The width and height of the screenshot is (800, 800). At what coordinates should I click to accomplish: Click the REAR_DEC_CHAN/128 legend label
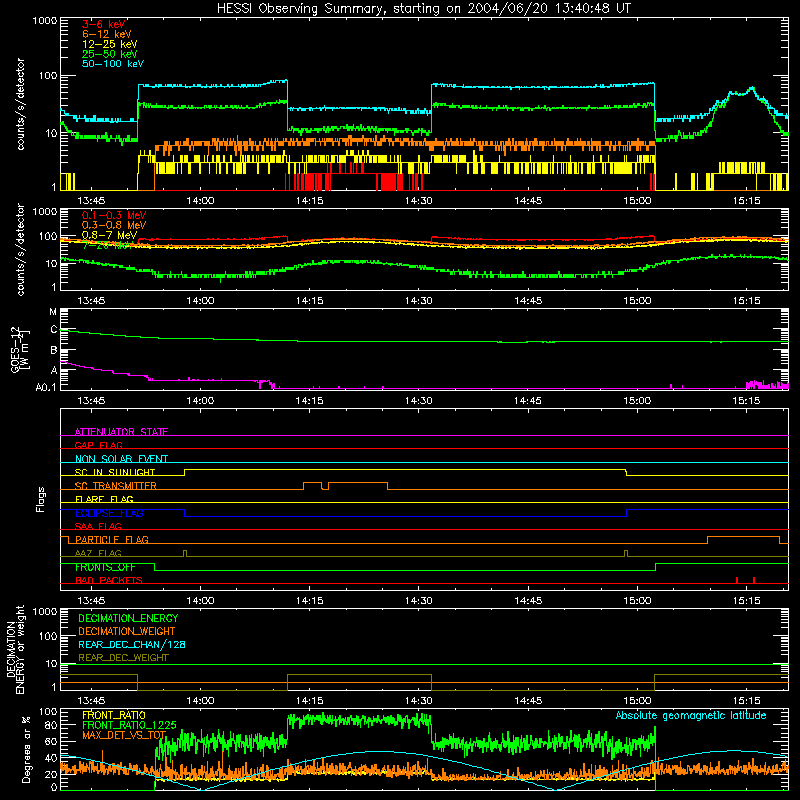click(x=132, y=644)
